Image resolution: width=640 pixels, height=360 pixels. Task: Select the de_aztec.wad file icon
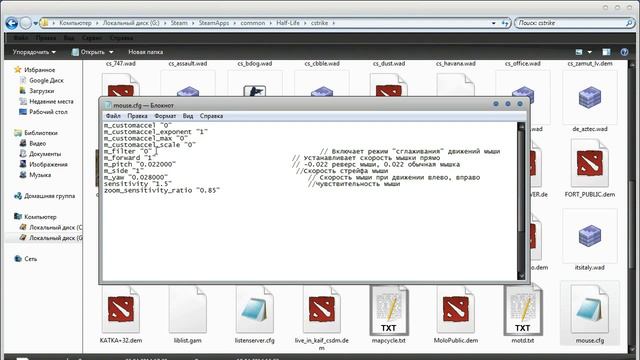tap(590, 97)
